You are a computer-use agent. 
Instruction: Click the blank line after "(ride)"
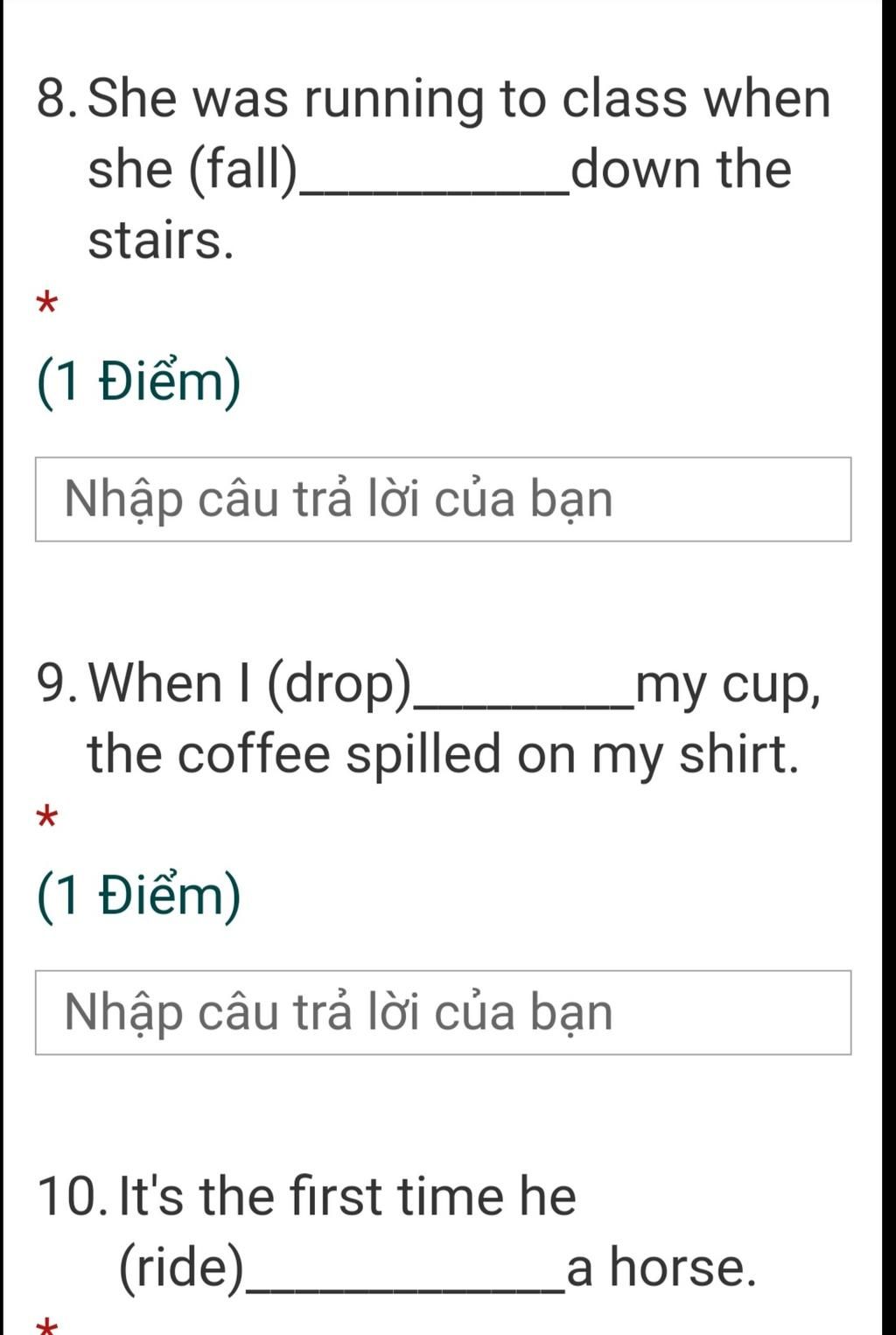(x=405, y=1287)
